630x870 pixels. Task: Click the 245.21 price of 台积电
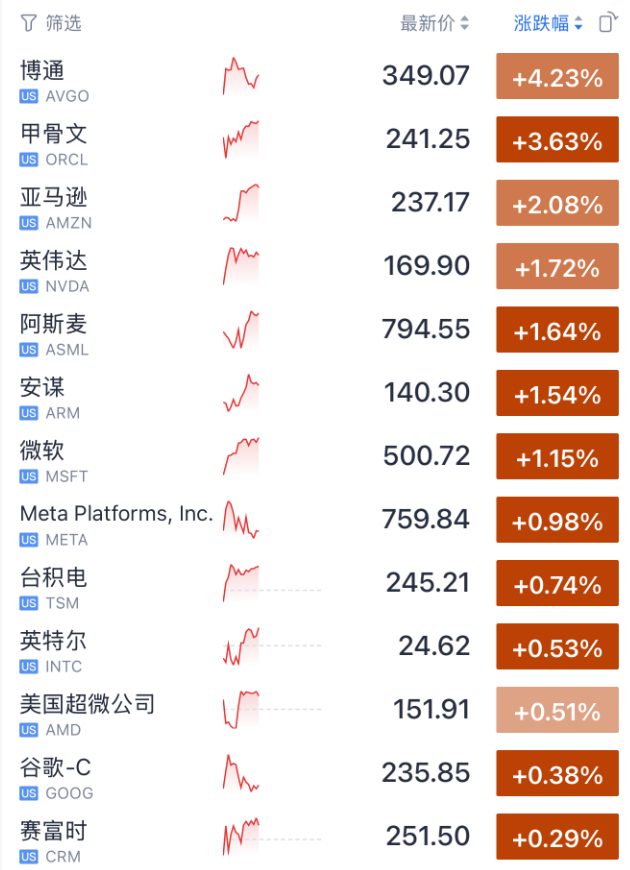pyautogui.click(x=427, y=583)
